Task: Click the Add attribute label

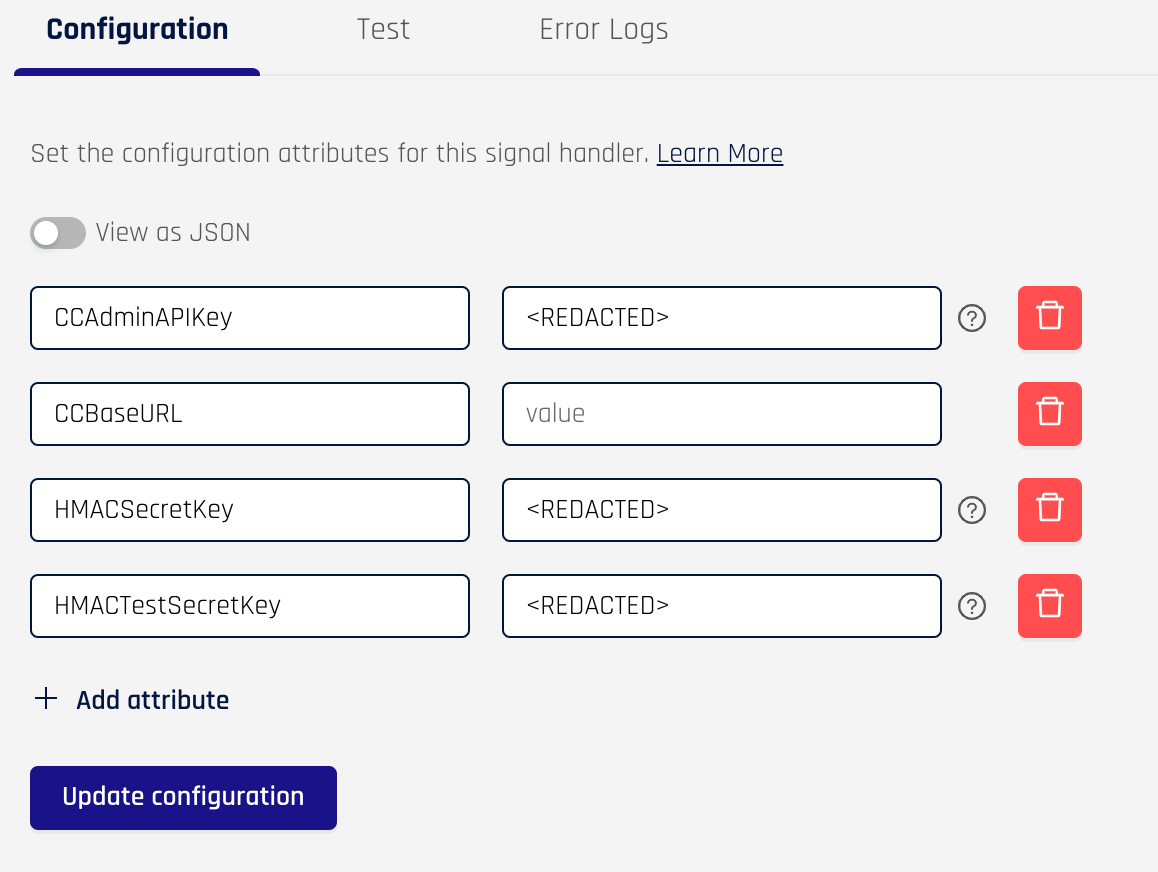Action: point(152,699)
